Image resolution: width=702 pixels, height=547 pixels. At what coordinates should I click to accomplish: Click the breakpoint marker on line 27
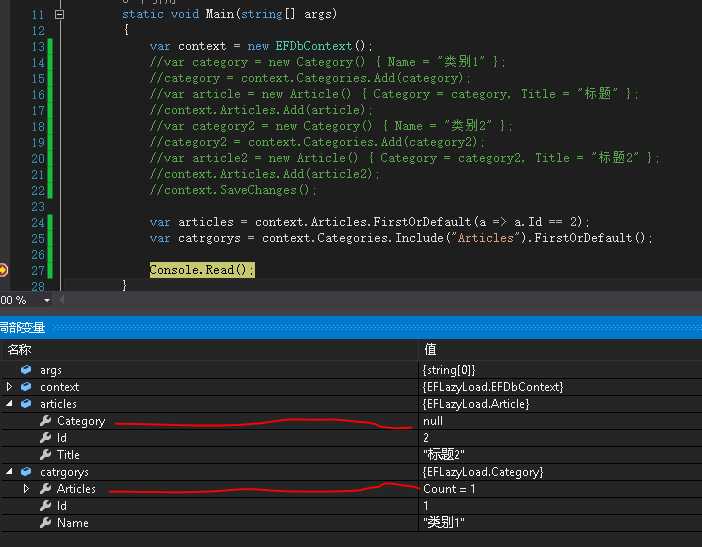(3, 270)
